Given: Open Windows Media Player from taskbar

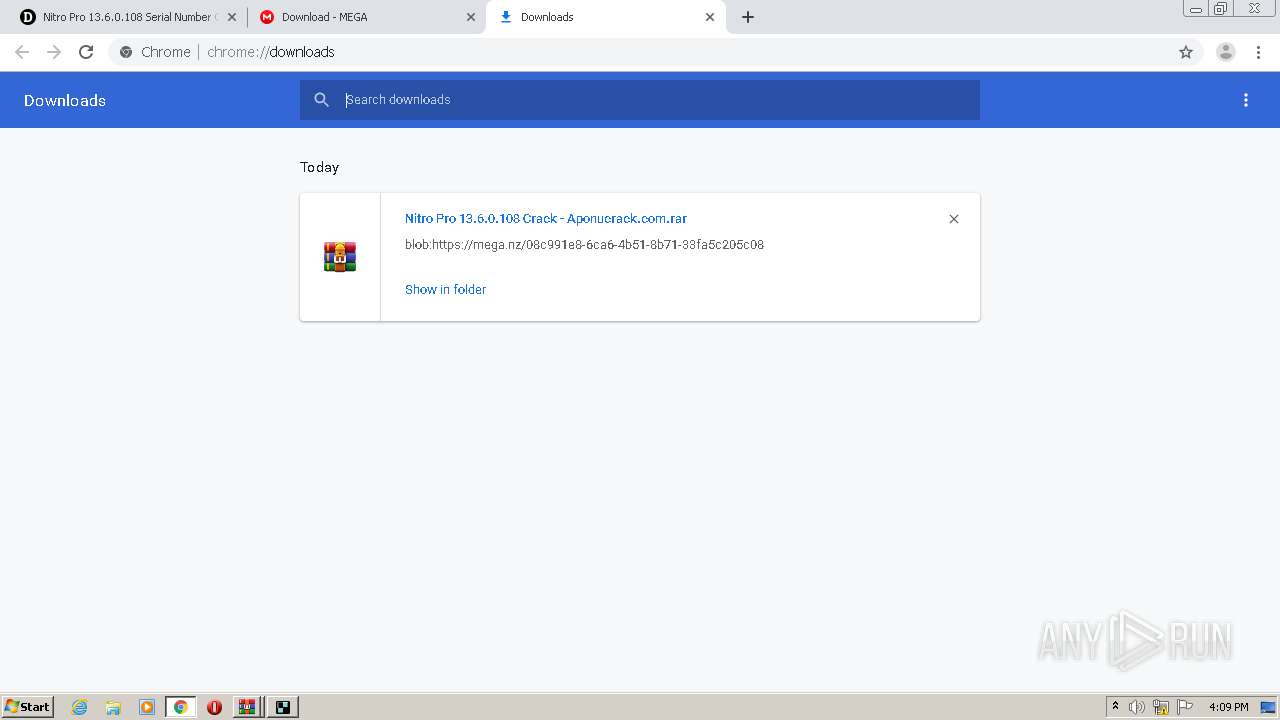Looking at the screenshot, I should coord(147,707).
